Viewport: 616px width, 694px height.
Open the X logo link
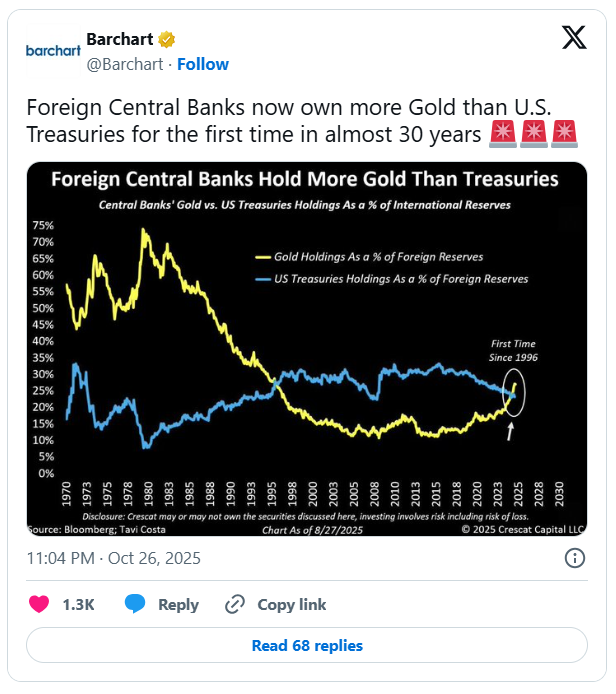[575, 39]
